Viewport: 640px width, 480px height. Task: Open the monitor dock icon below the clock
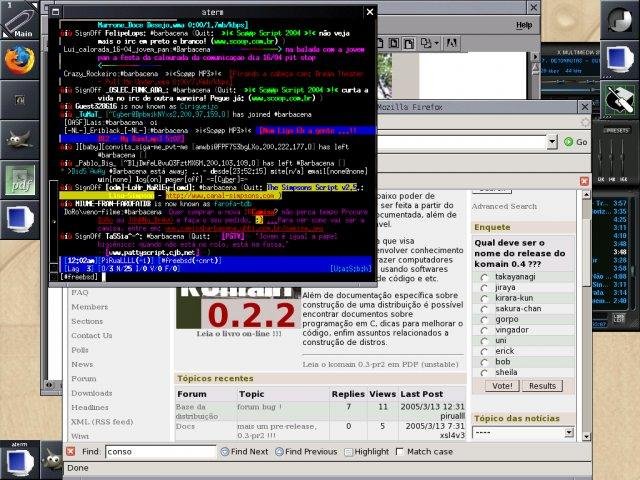pyautogui.click(x=620, y=60)
